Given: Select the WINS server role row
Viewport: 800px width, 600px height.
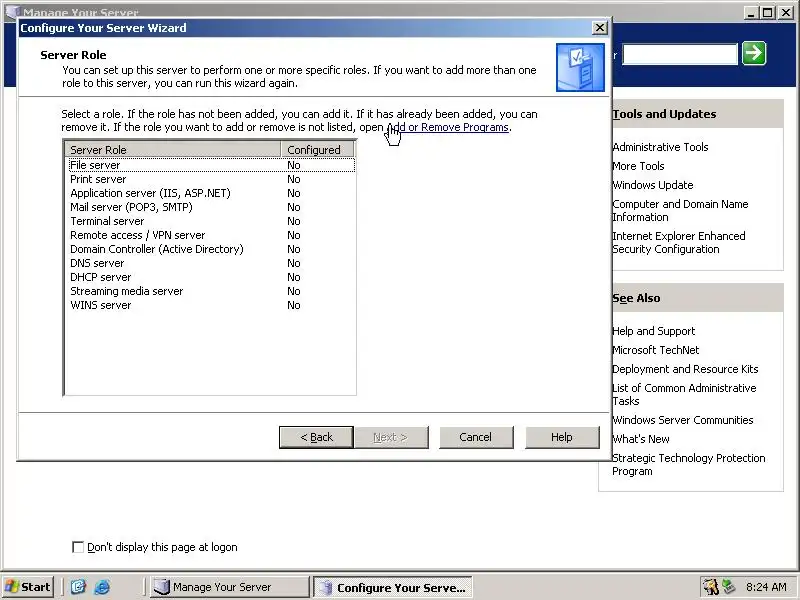Looking at the screenshot, I should tap(211, 305).
